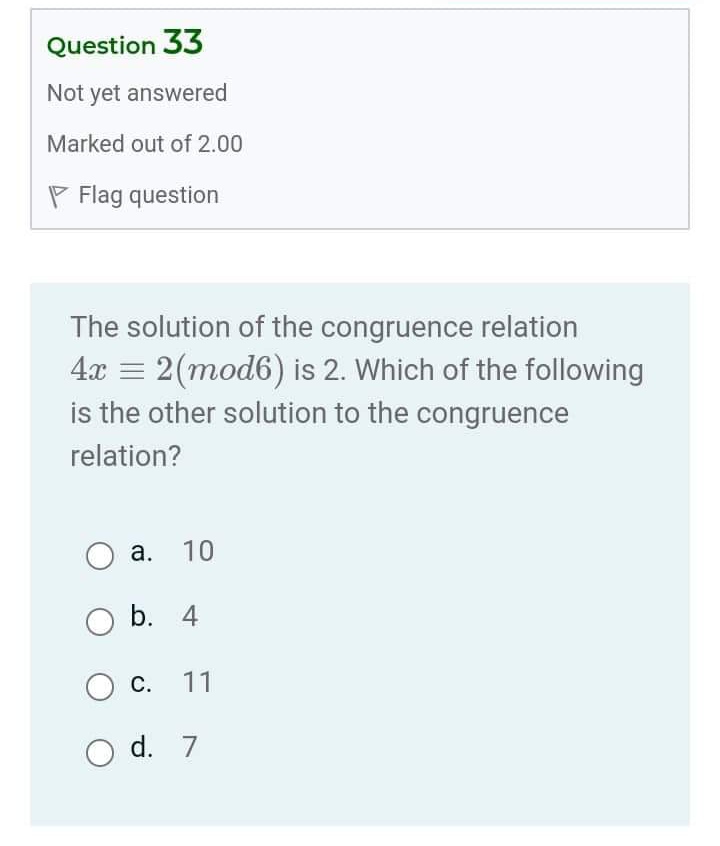Select radio button for option d. 7

(99, 752)
